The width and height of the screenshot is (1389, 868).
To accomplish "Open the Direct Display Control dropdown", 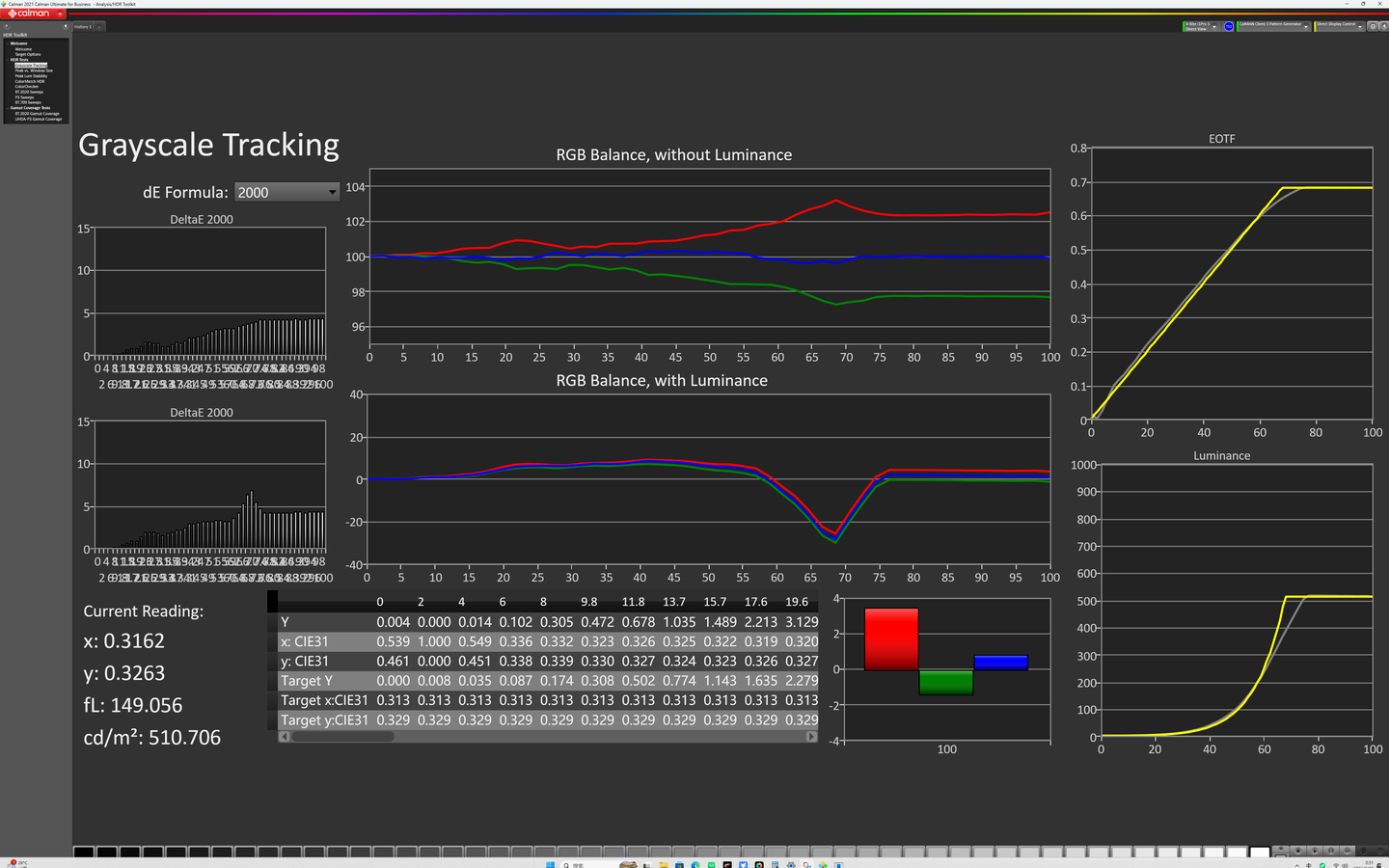I will [x=1339, y=26].
